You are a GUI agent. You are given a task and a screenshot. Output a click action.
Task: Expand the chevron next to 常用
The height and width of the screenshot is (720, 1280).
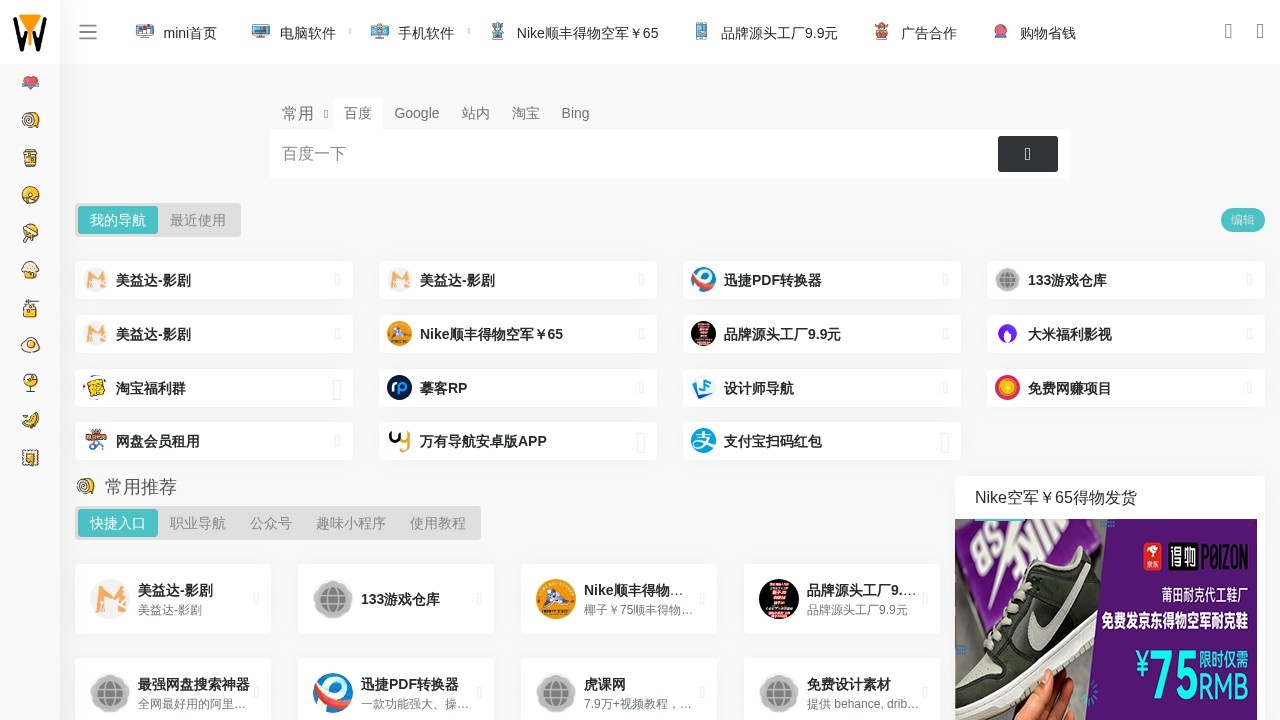pyautogui.click(x=325, y=114)
